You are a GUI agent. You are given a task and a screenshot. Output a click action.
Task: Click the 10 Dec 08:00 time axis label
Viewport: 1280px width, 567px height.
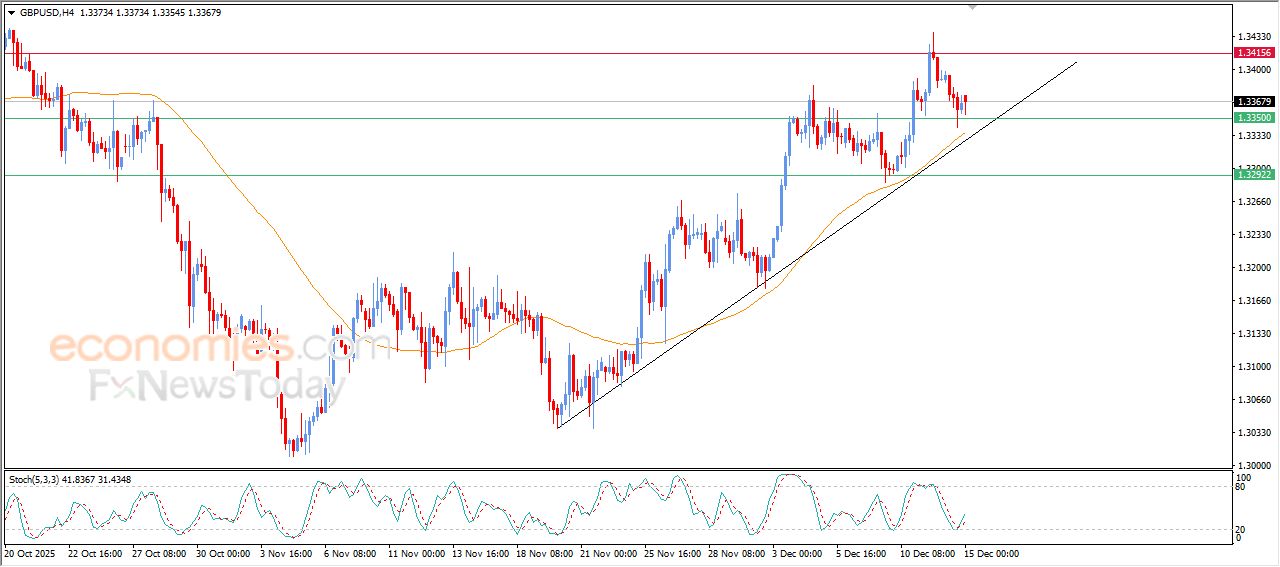[925, 553]
